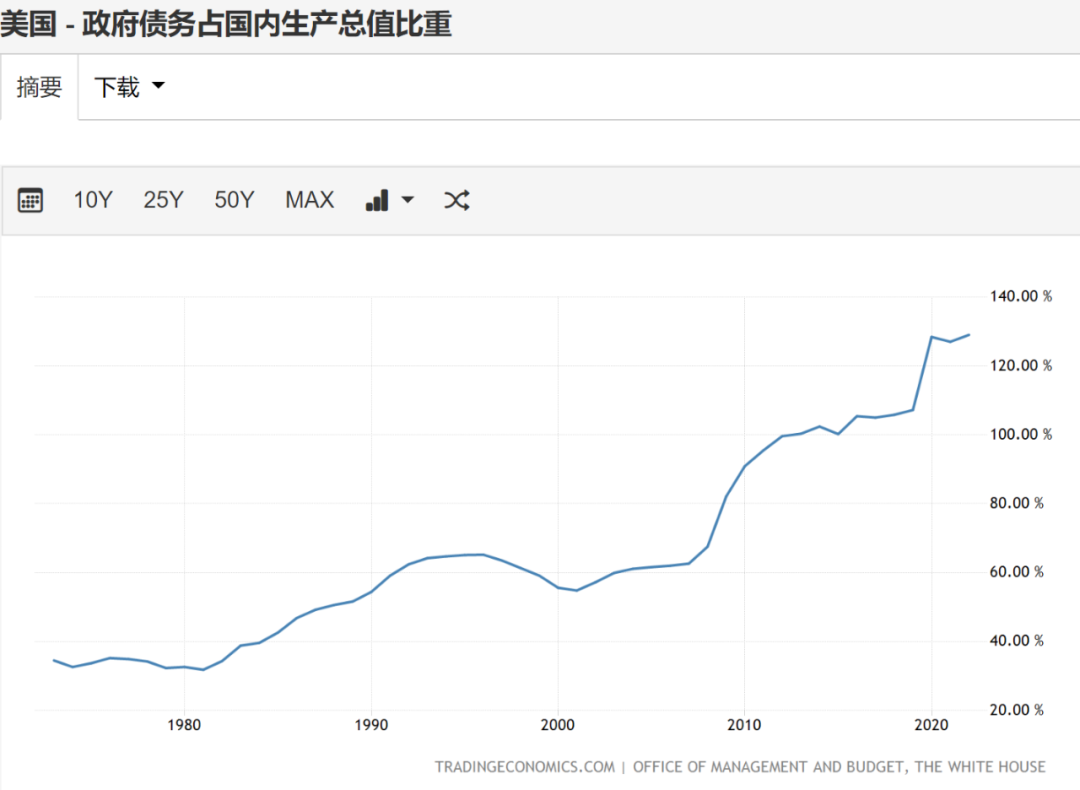Expand the chart type dropdown arrow
The height and width of the screenshot is (790, 1080).
pos(408,200)
